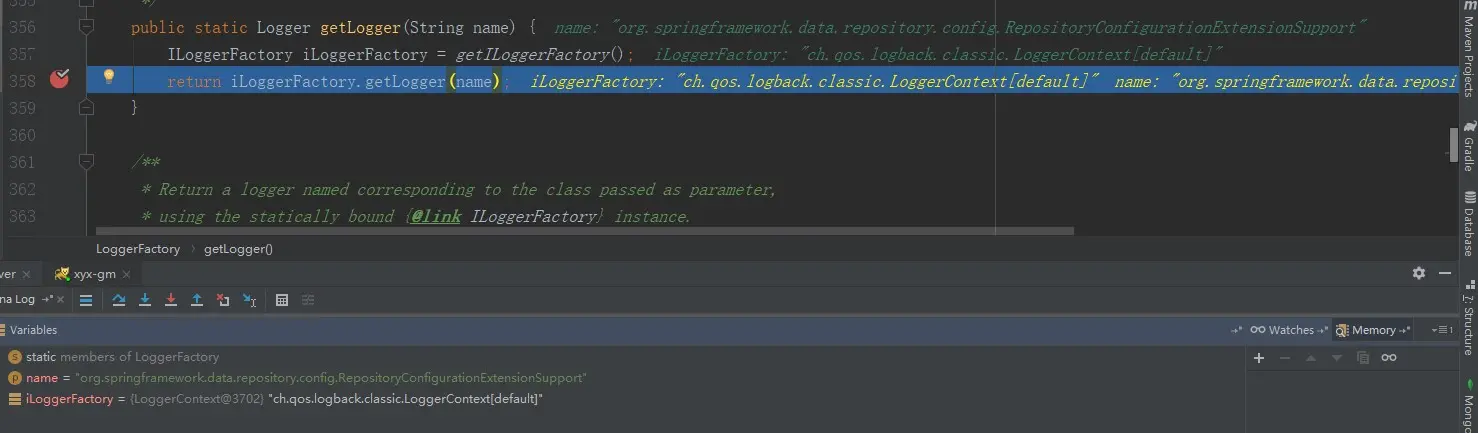
Task: Open the debug panel settings gear
Action: click(x=1419, y=273)
